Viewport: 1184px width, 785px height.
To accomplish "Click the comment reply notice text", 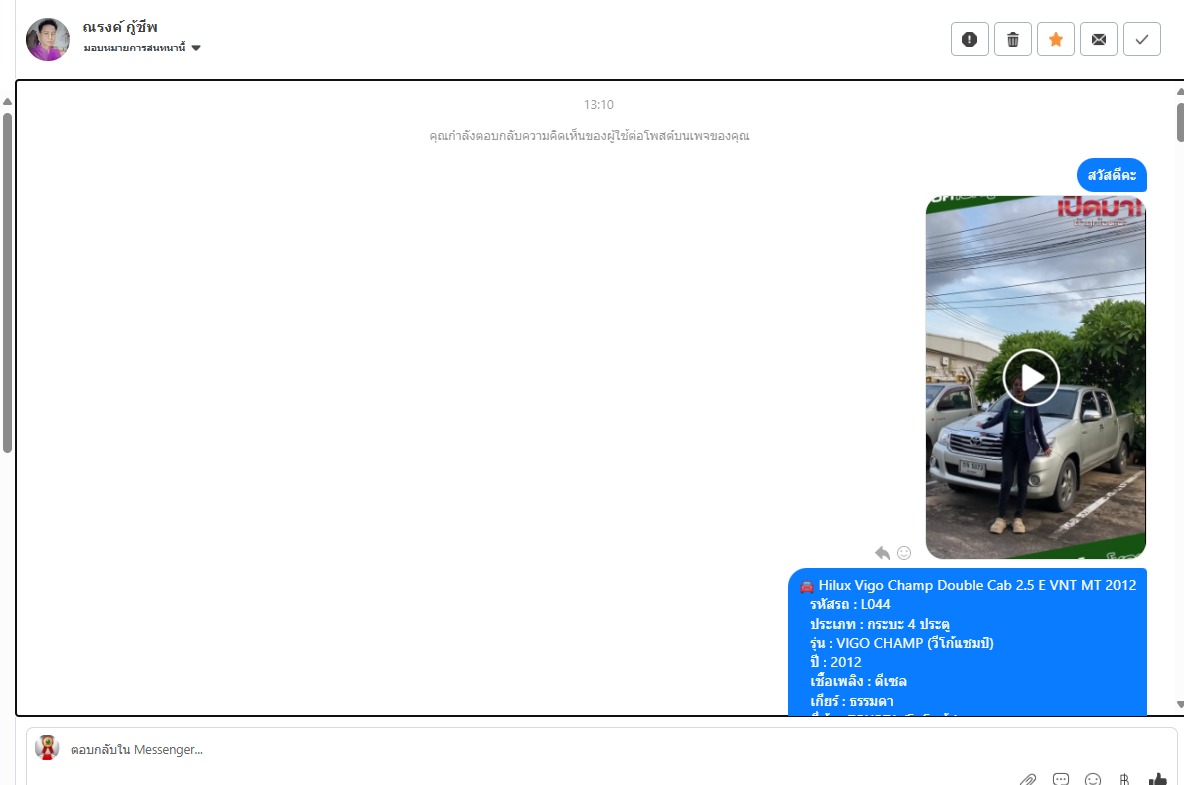I will (589, 136).
